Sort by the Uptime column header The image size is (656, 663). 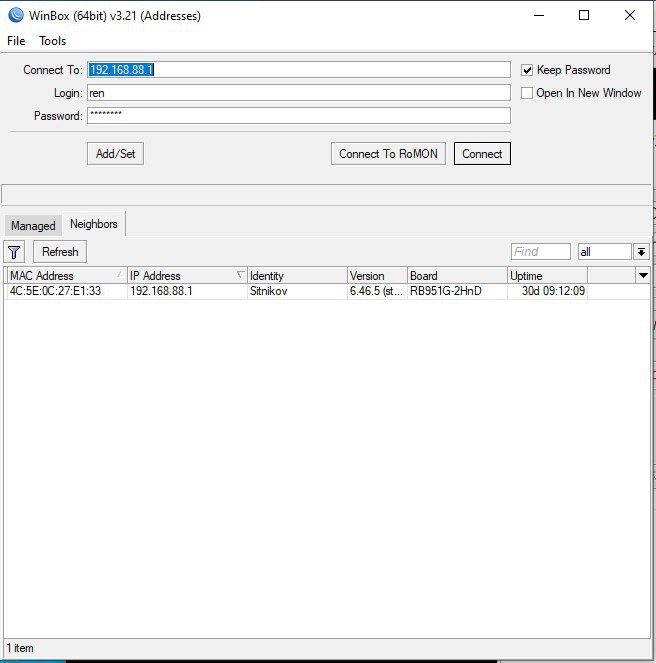(547, 276)
